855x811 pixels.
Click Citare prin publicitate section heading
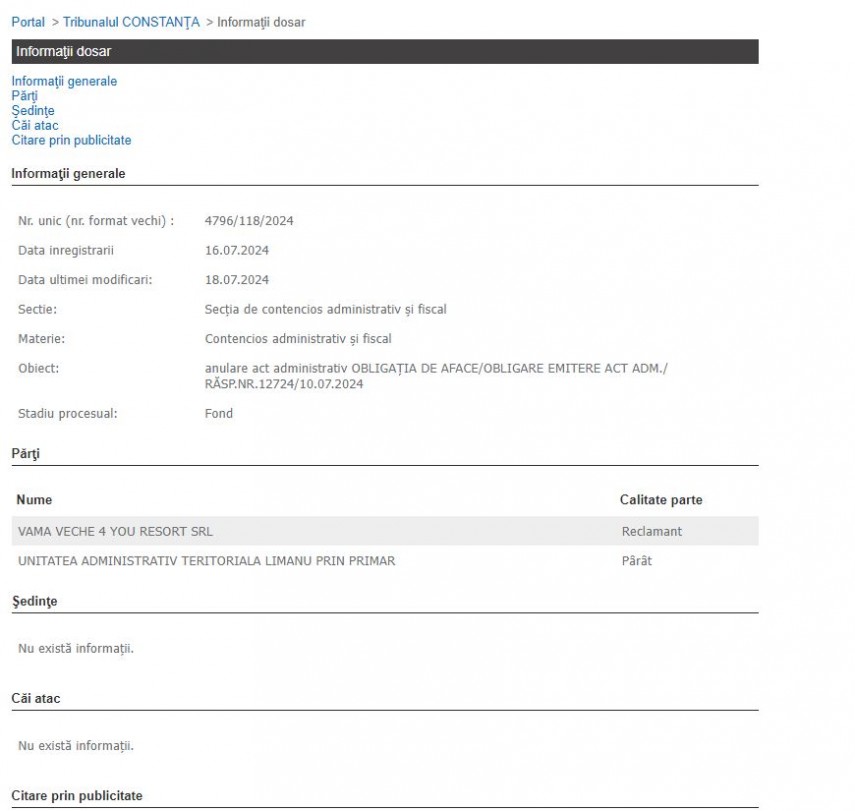click(x=77, y=795)
